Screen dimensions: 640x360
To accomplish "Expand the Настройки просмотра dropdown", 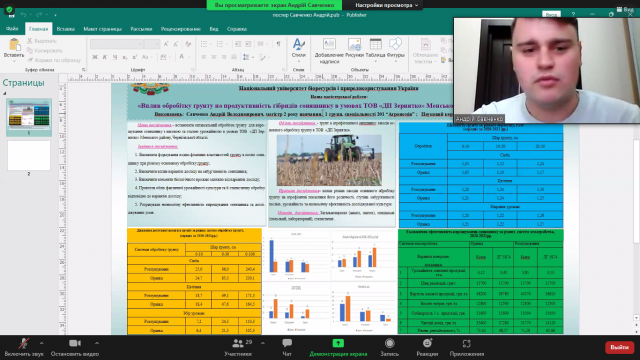I will [x=386, y=5].
